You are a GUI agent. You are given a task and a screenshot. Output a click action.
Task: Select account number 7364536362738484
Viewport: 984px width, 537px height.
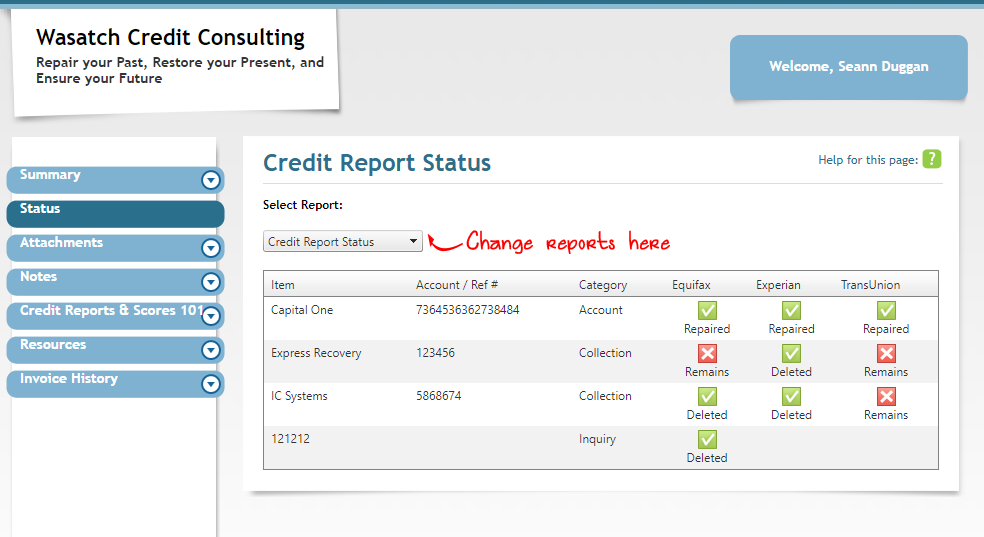pos(468,310)
